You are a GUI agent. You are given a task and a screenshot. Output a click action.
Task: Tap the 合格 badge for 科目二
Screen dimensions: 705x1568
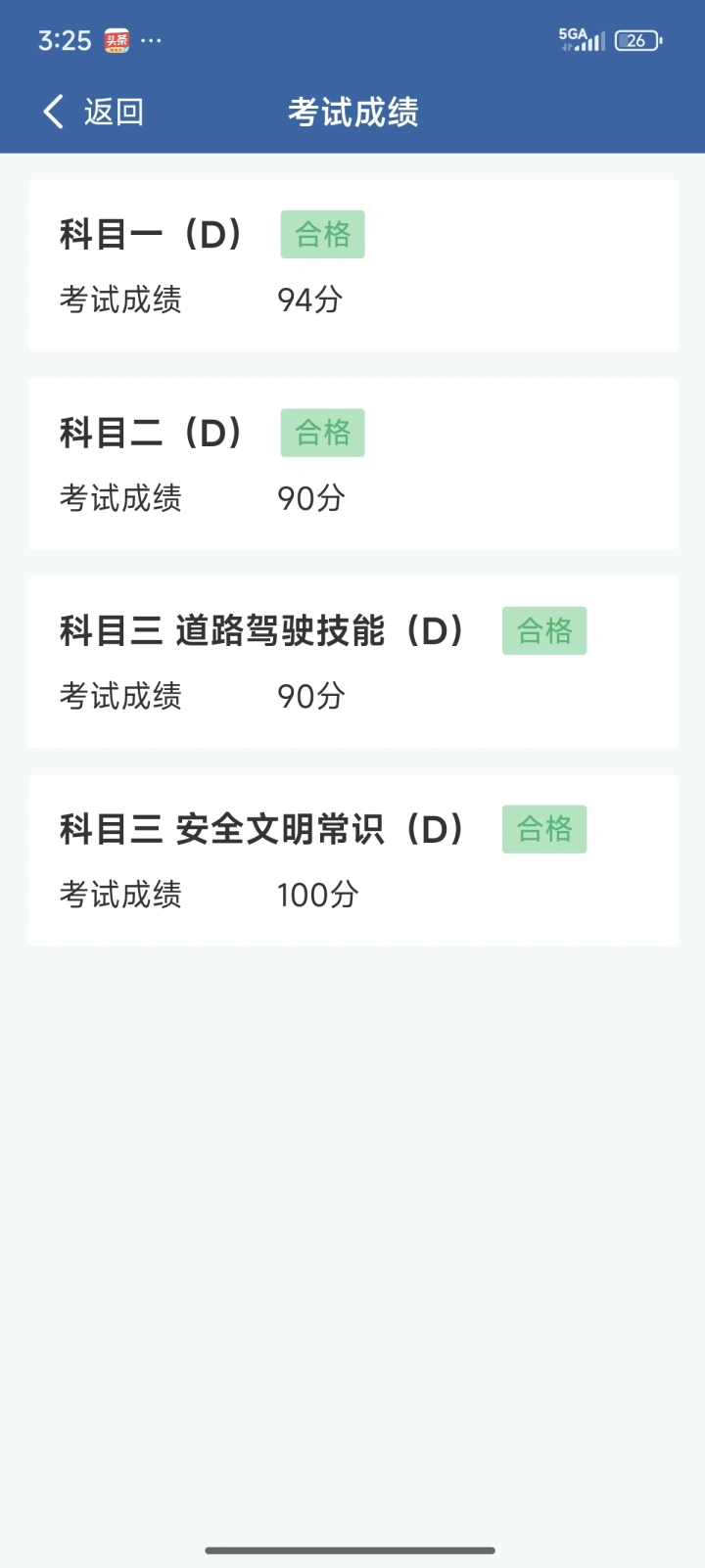coord(322,433)
